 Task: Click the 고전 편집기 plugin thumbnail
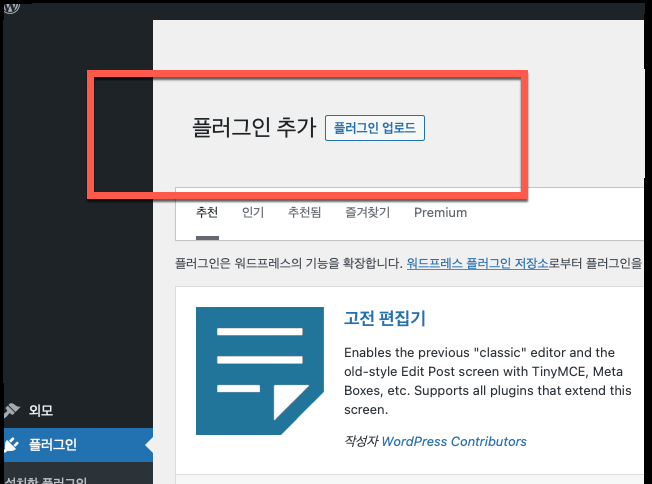[260, 371]
